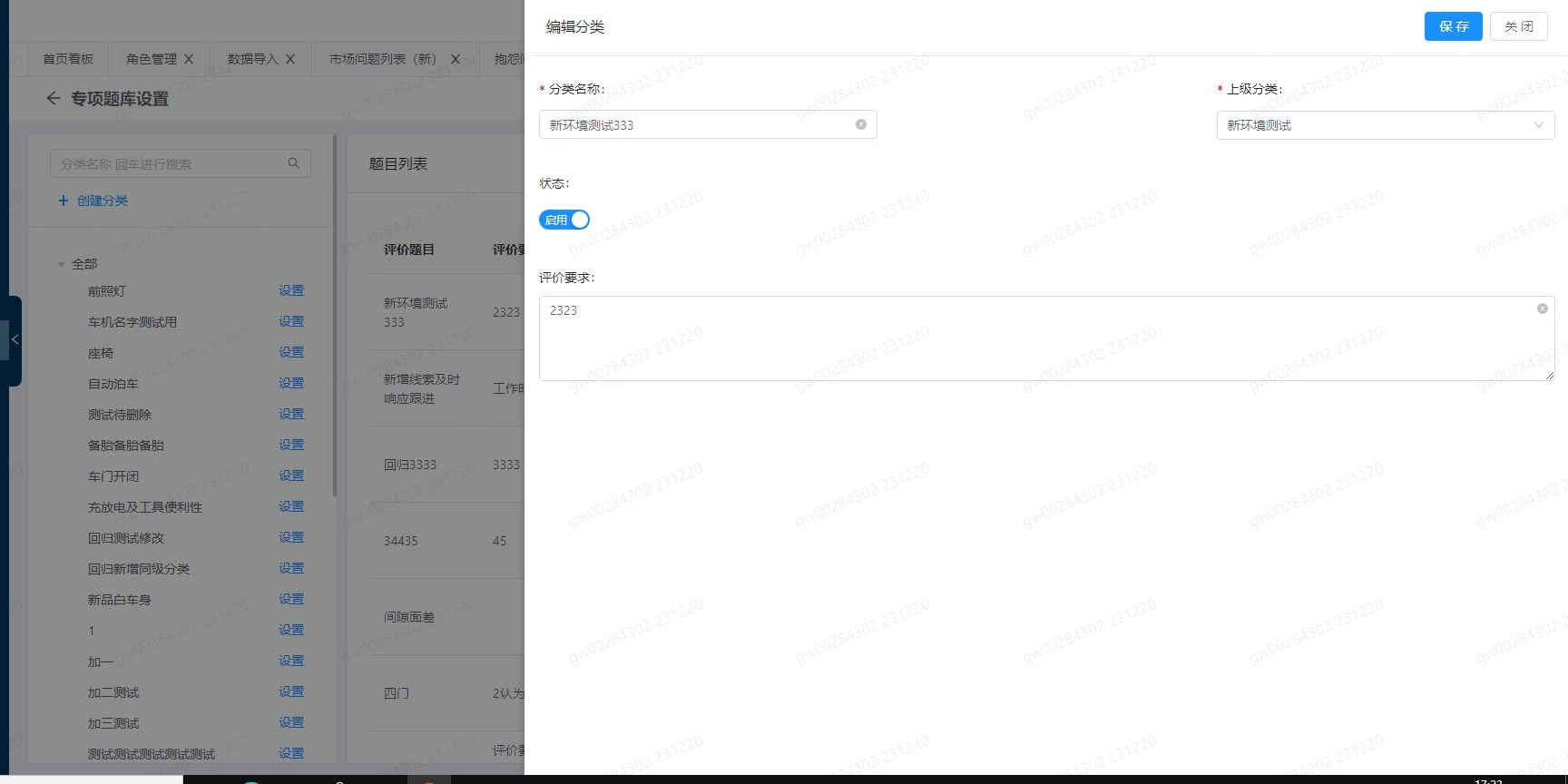Switch to the 角色管理 tab
The image size is (1568, 784).
pyautogui.click(x=152, y=59)
